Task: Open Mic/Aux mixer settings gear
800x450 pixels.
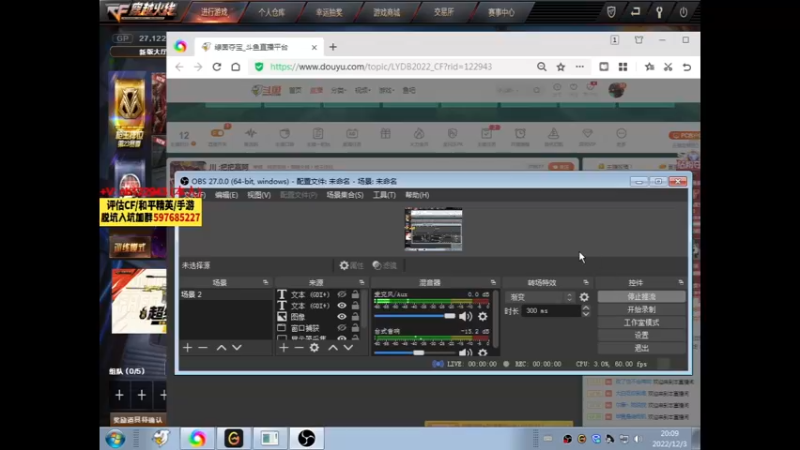Action: pyautogui.click(x=483, y=316)
